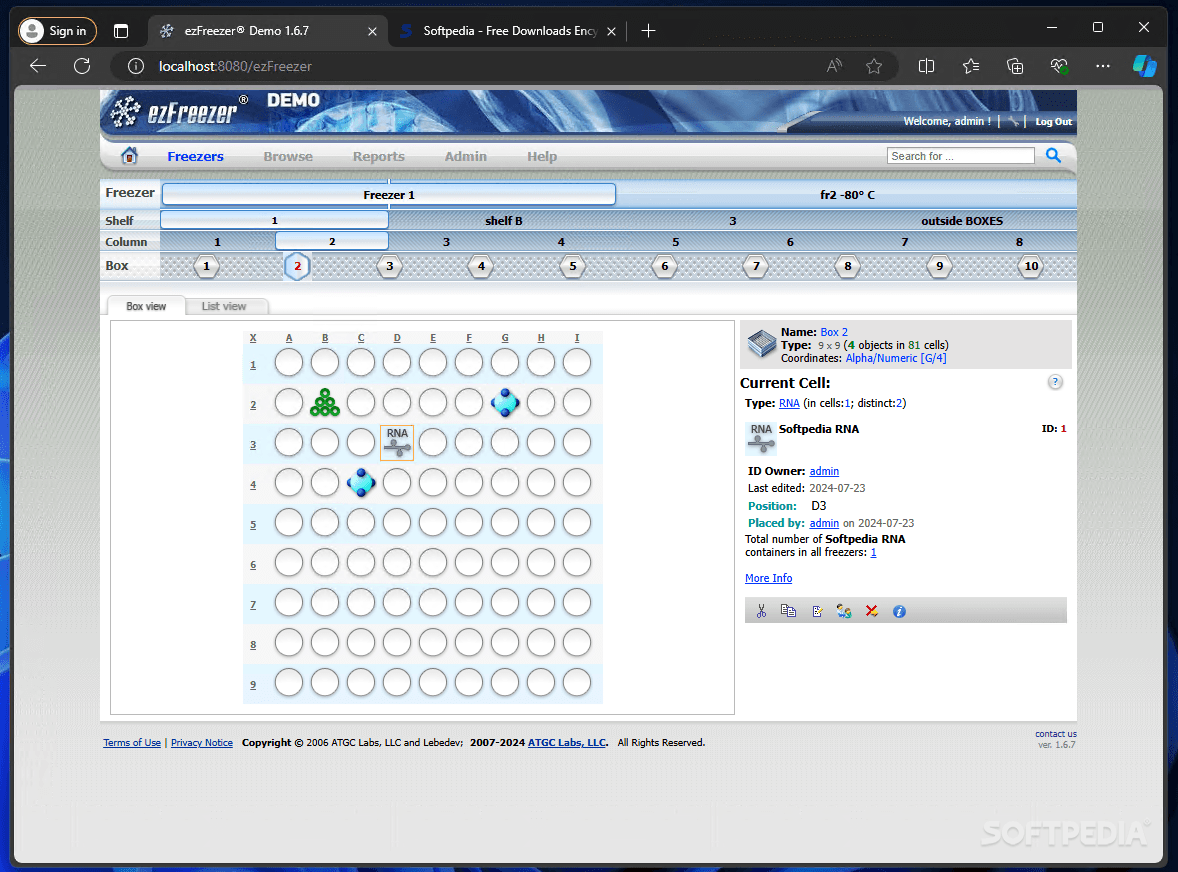Image resolution: width=1178 pixels, height=872 pixels.
Task: Click the RNA icon beside Softpedia RNA
Action: tap(761, 438)
